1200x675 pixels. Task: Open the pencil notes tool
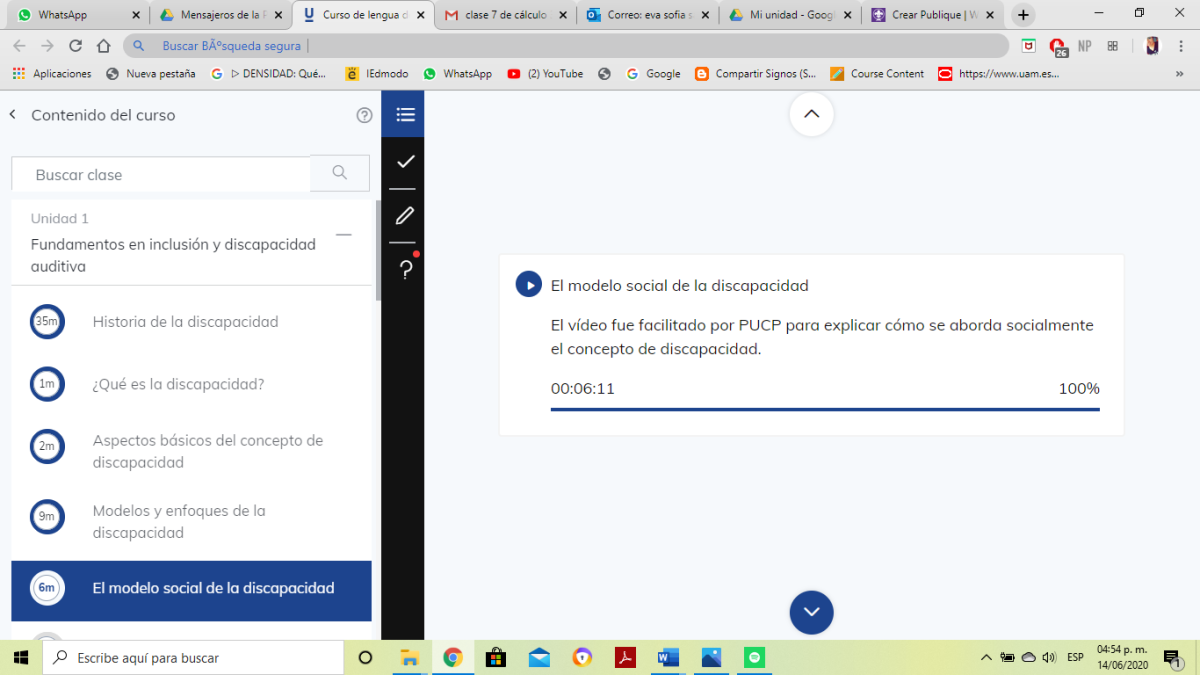405,215
